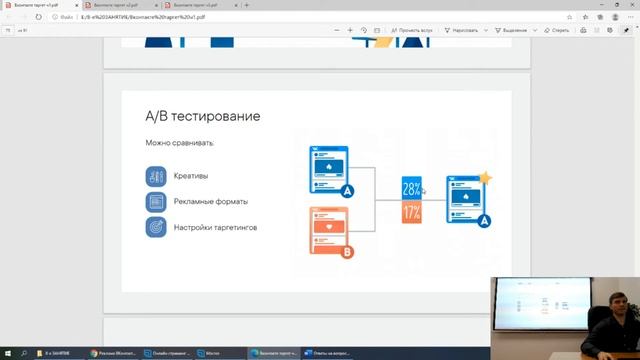Click the 'Креативы' label
This screenshot has width=640, height=360.
[191, 176]
